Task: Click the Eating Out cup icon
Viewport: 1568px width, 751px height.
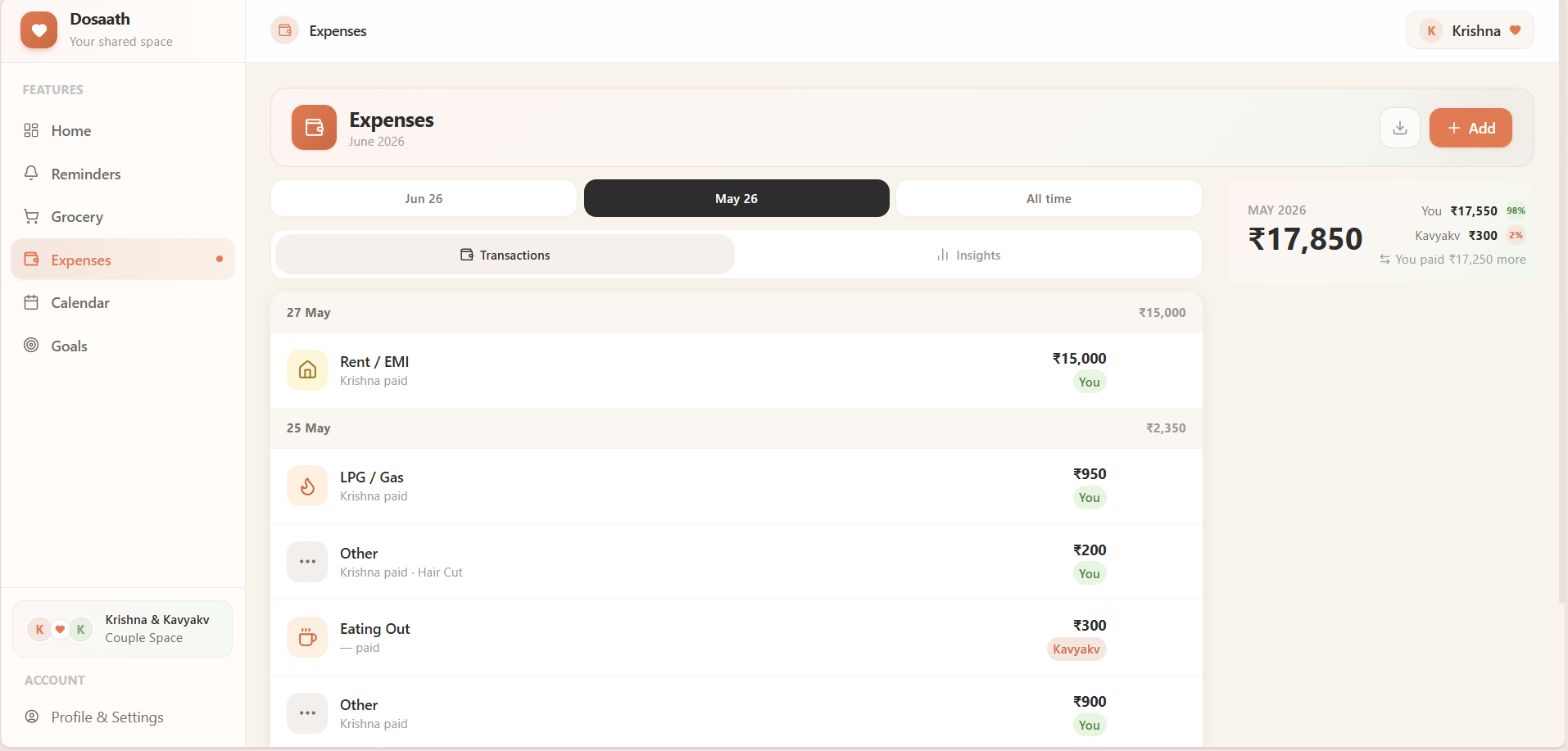Action: pyautogui.click(x=307, y=637)
